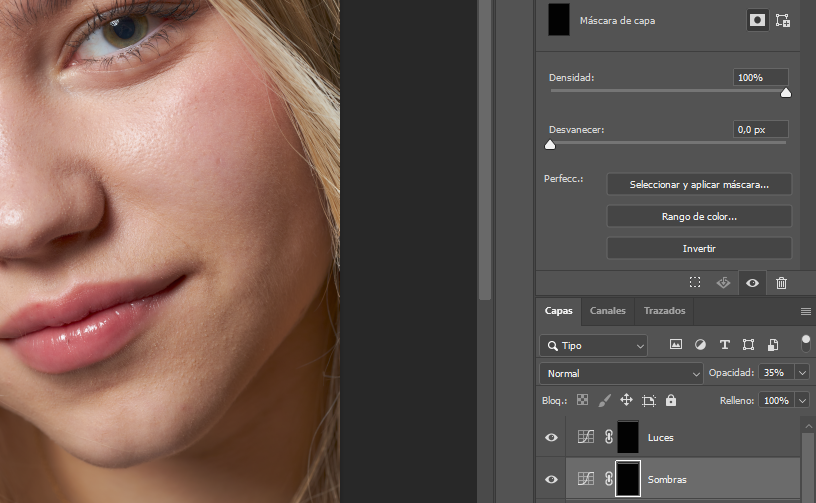Image resolution: width=816 pixels, height=503 pixels.
Task: Toggle mask visibility in Properties panel
Action: click(752, 283)
